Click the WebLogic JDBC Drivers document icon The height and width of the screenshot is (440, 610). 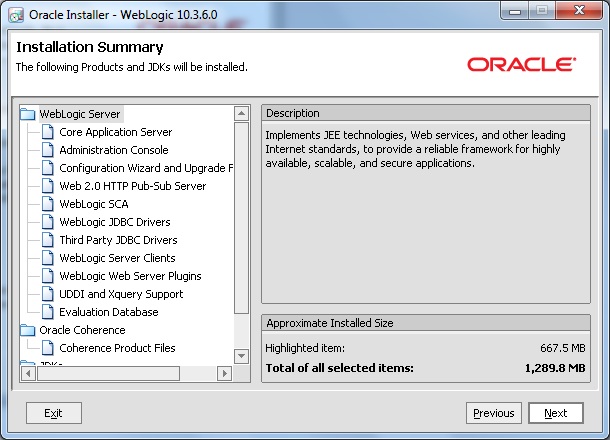[x=47, y=222]
